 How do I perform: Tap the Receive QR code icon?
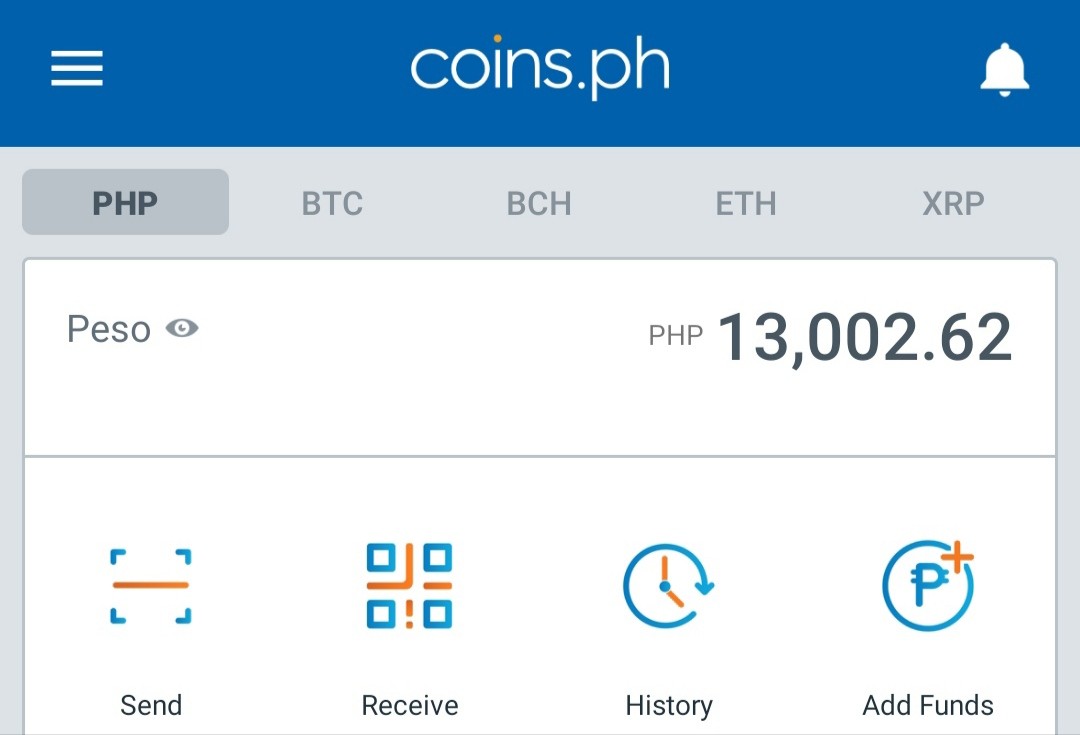409,586
